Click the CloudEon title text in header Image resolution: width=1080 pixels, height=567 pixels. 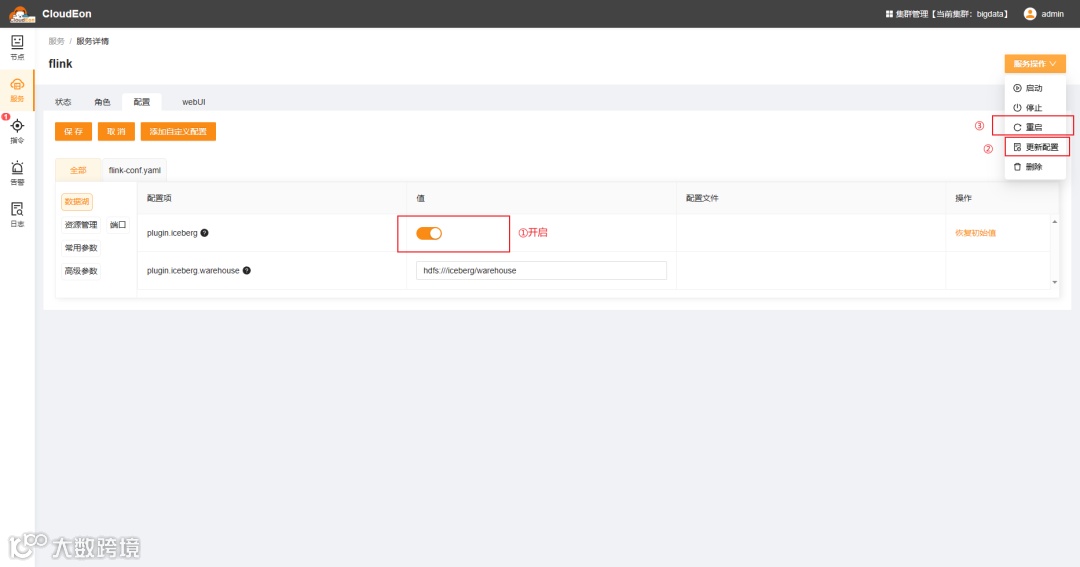(67, 14)
